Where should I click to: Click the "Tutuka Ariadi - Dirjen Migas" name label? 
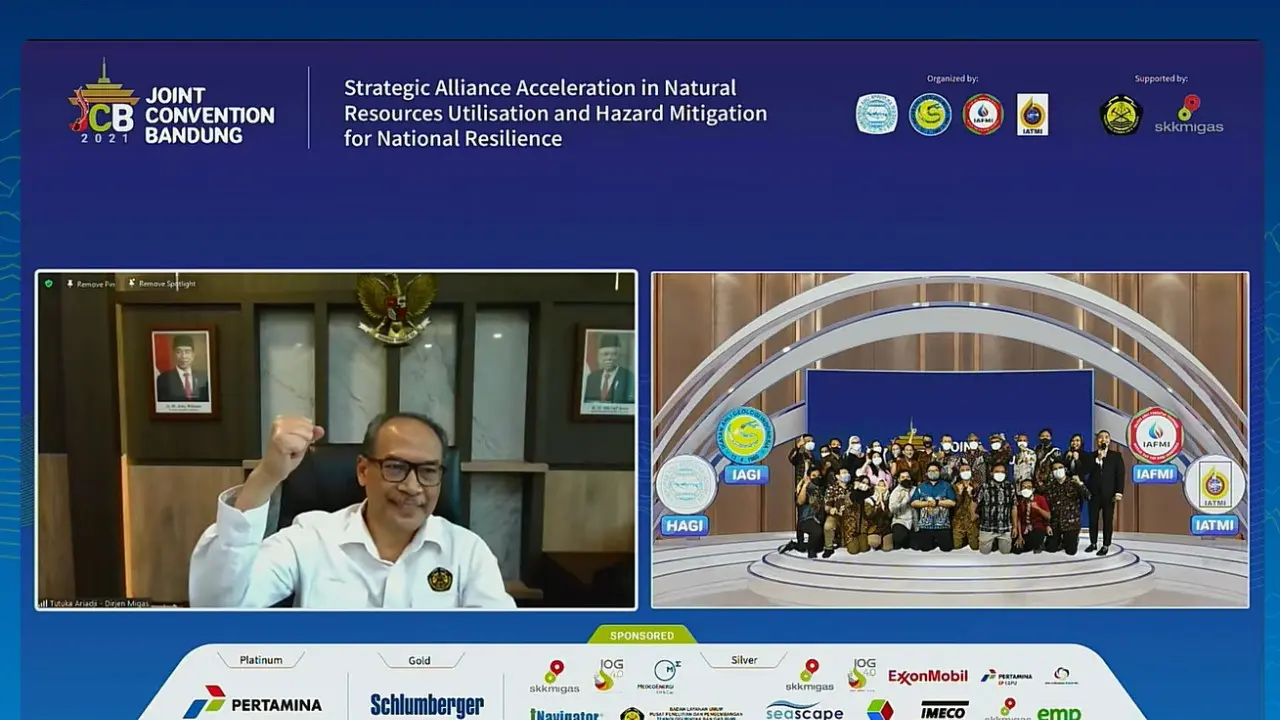(x=101, y=603)
